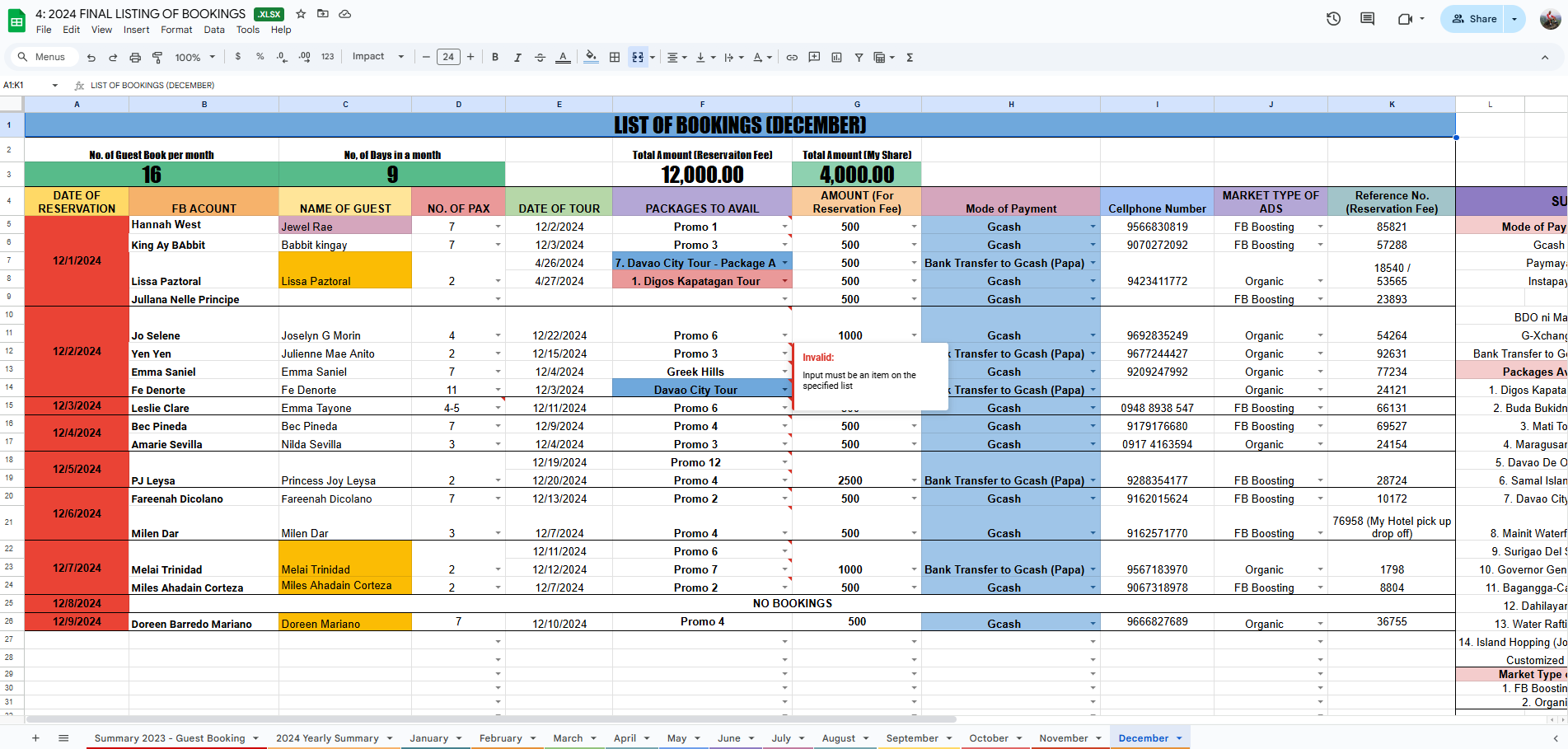The width and height of the screenshot is (1568, 749).
Task: Open text rotation options
Action: click(762, 57)
